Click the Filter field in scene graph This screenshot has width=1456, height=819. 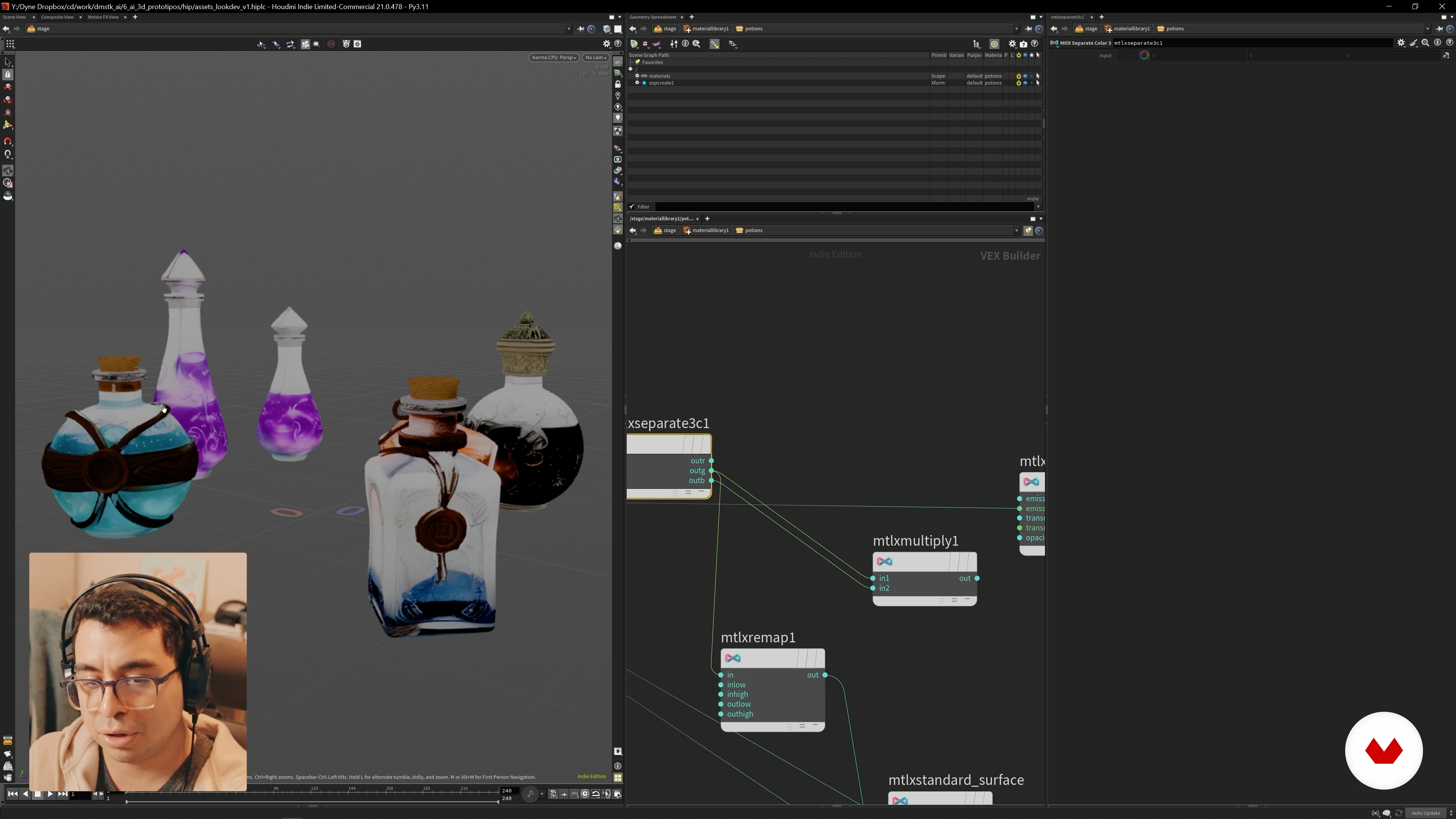coord(836,207)
